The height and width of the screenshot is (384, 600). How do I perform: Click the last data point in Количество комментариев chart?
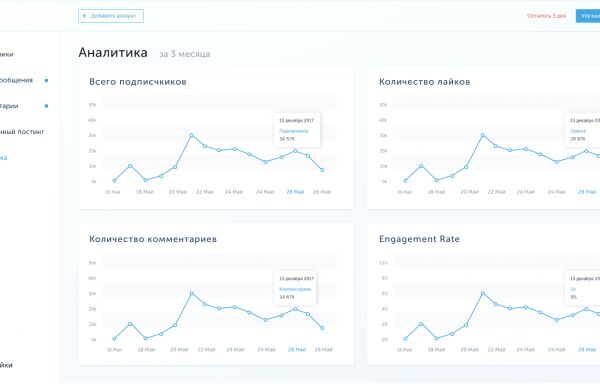(323, 328)
